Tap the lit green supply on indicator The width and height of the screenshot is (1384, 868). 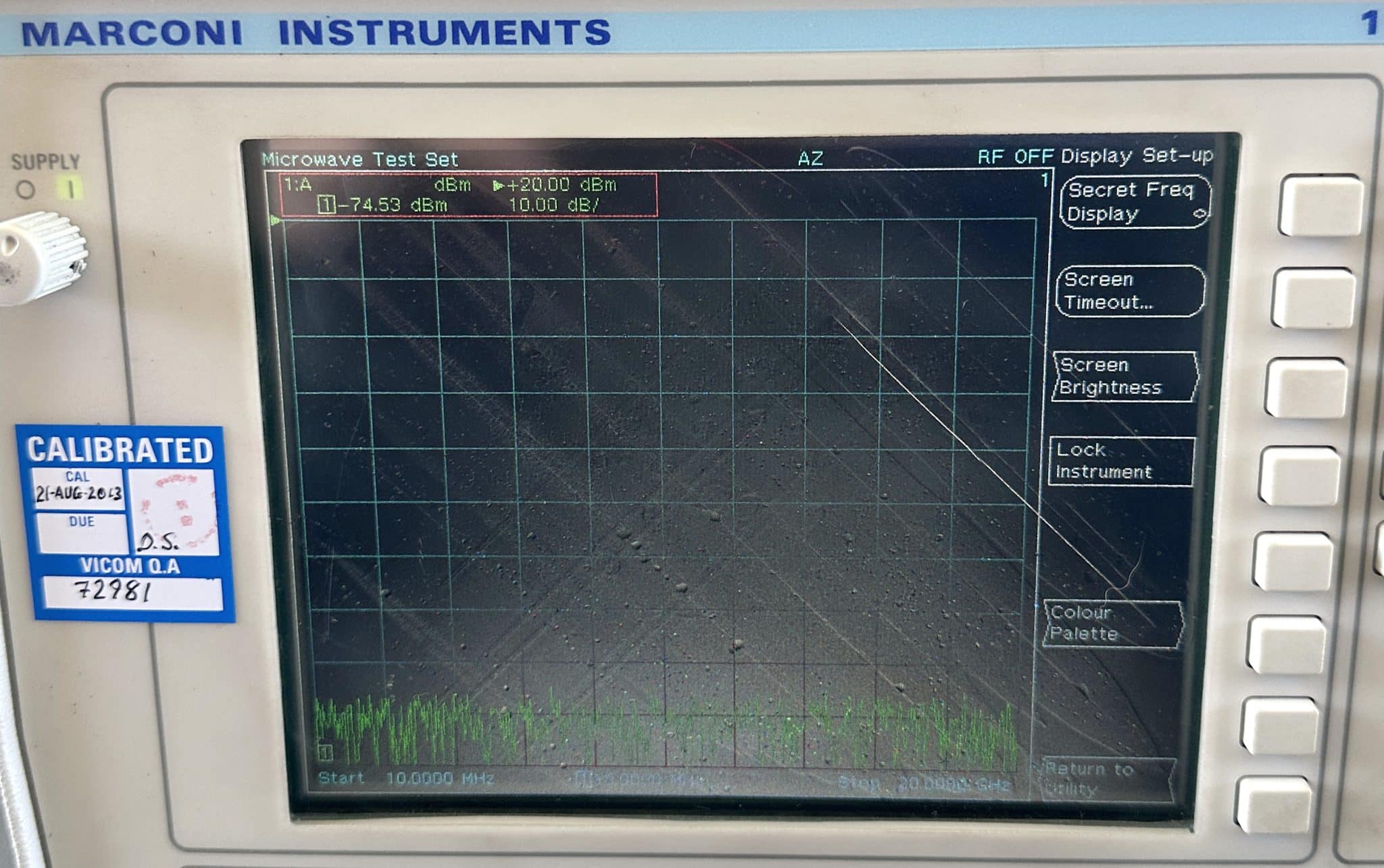coord(70,188)
